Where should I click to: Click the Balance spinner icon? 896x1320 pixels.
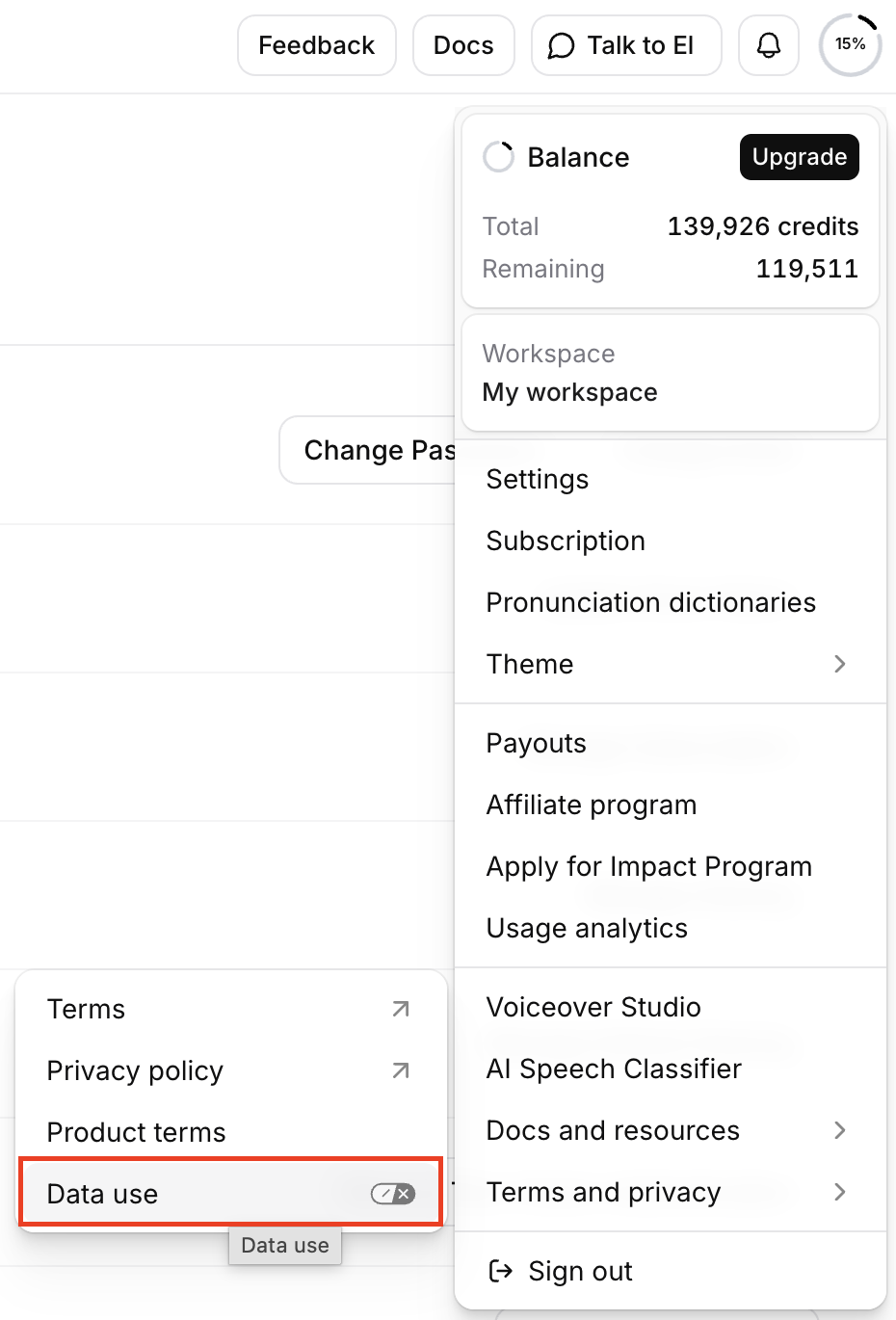coord(499,157)
